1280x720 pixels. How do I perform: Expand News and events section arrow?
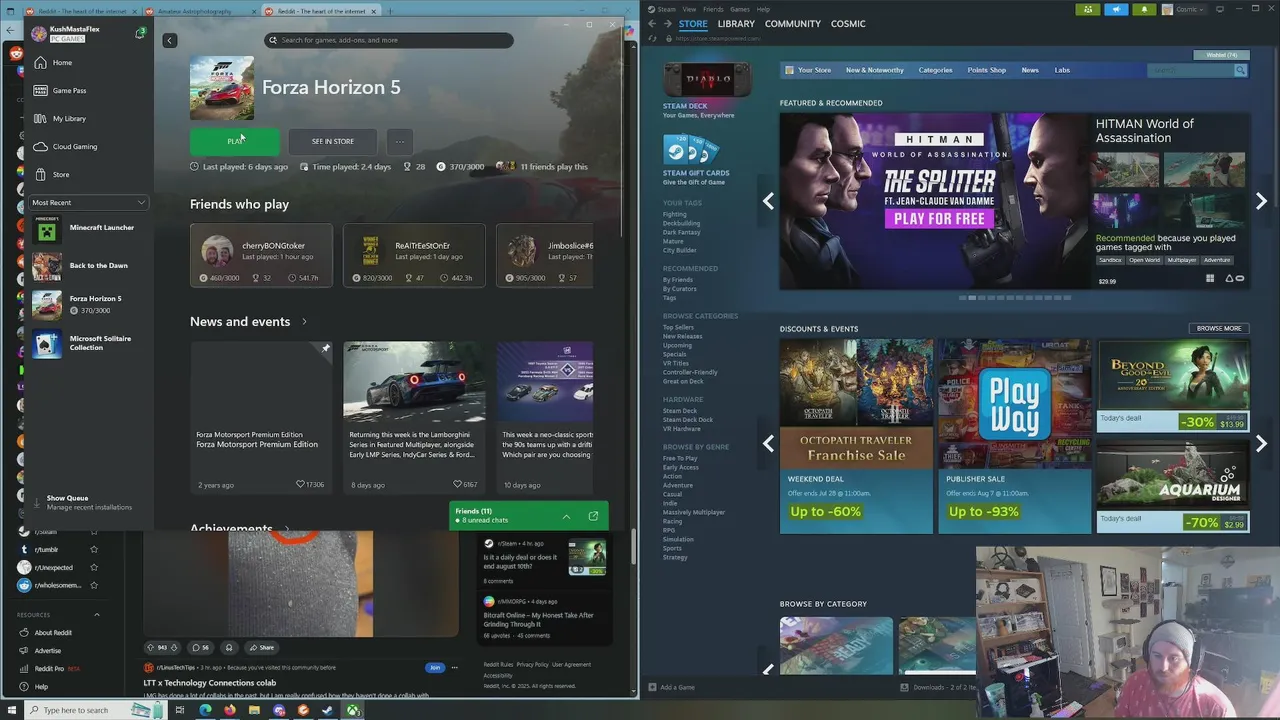[304, 322]
